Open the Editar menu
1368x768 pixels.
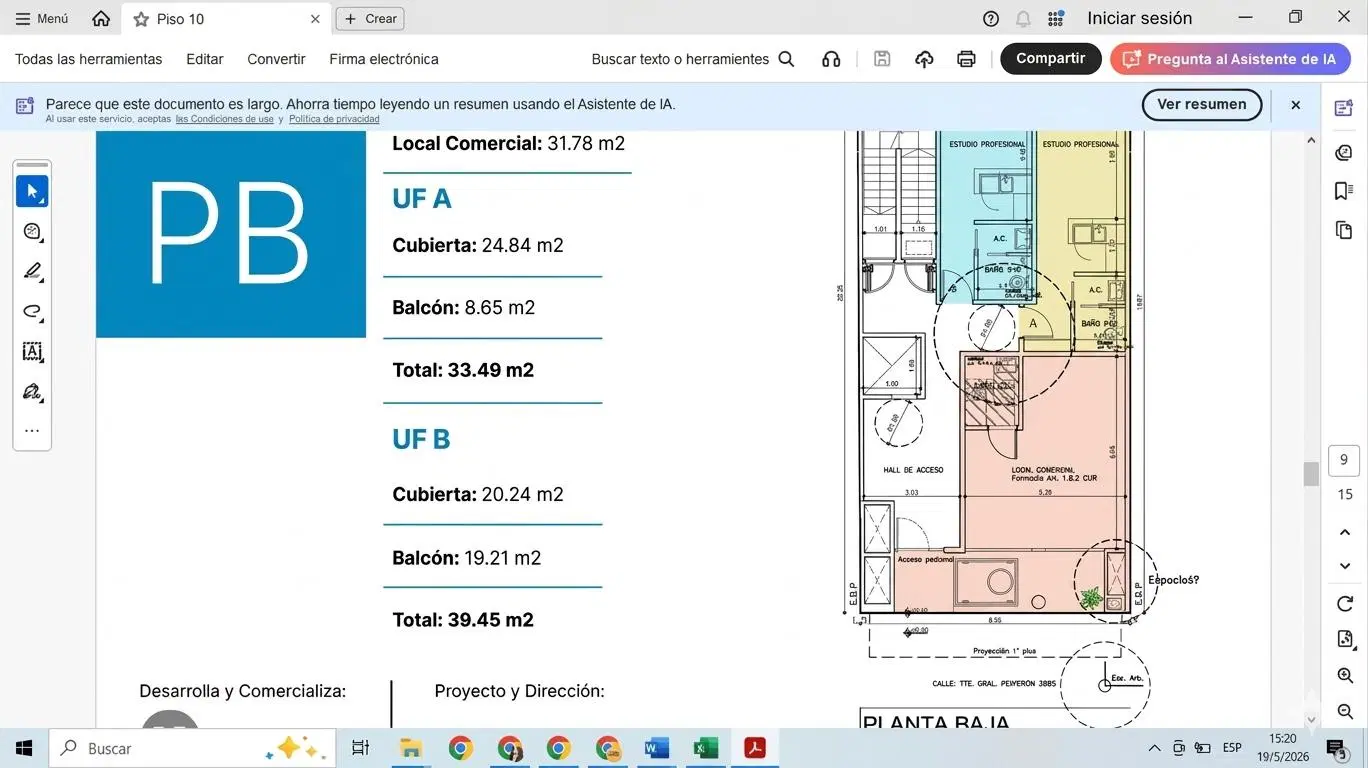click(x=205, y=59)
